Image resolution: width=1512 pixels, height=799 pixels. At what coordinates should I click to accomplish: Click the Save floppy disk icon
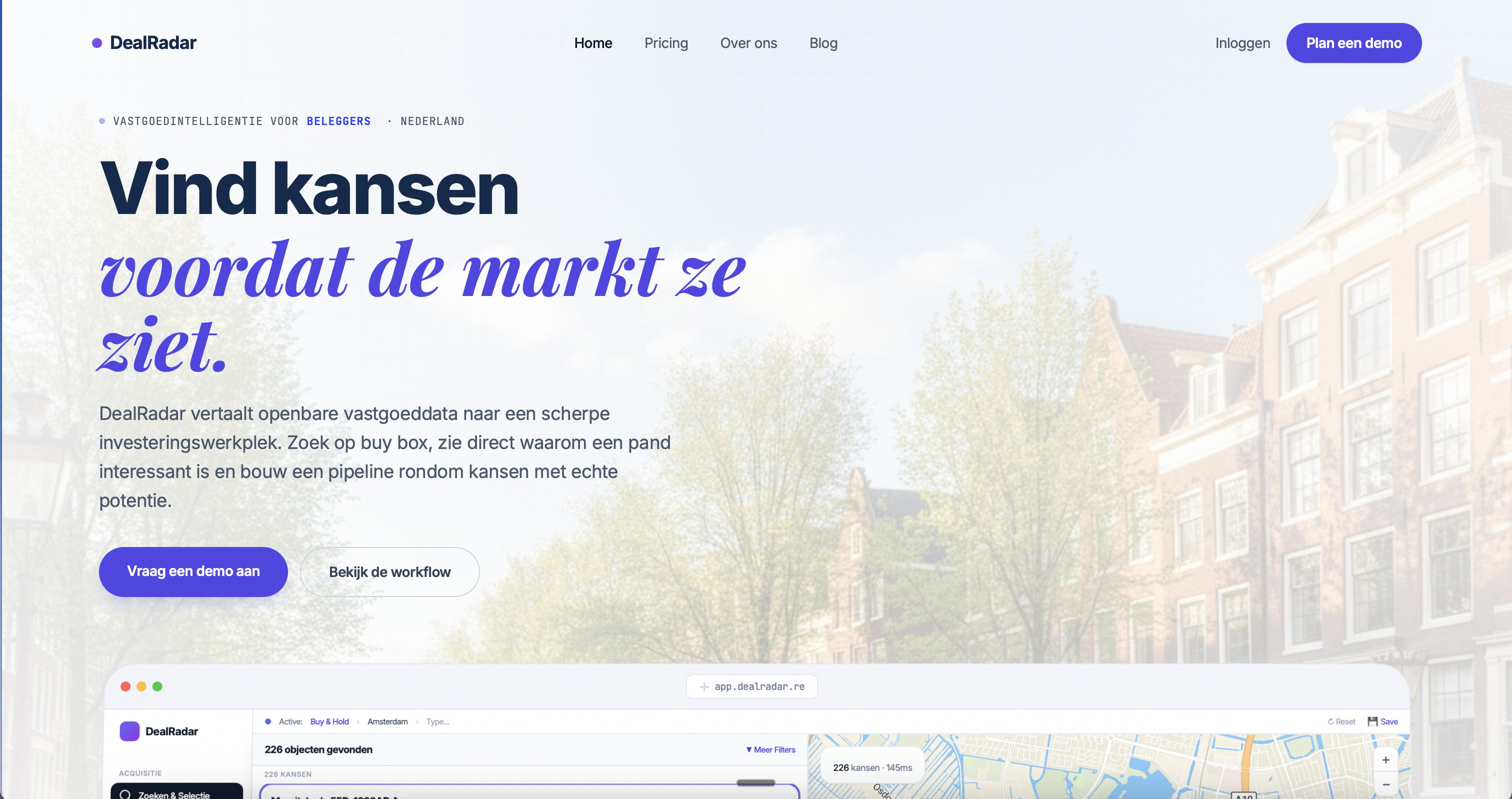tap(1373, 721)
